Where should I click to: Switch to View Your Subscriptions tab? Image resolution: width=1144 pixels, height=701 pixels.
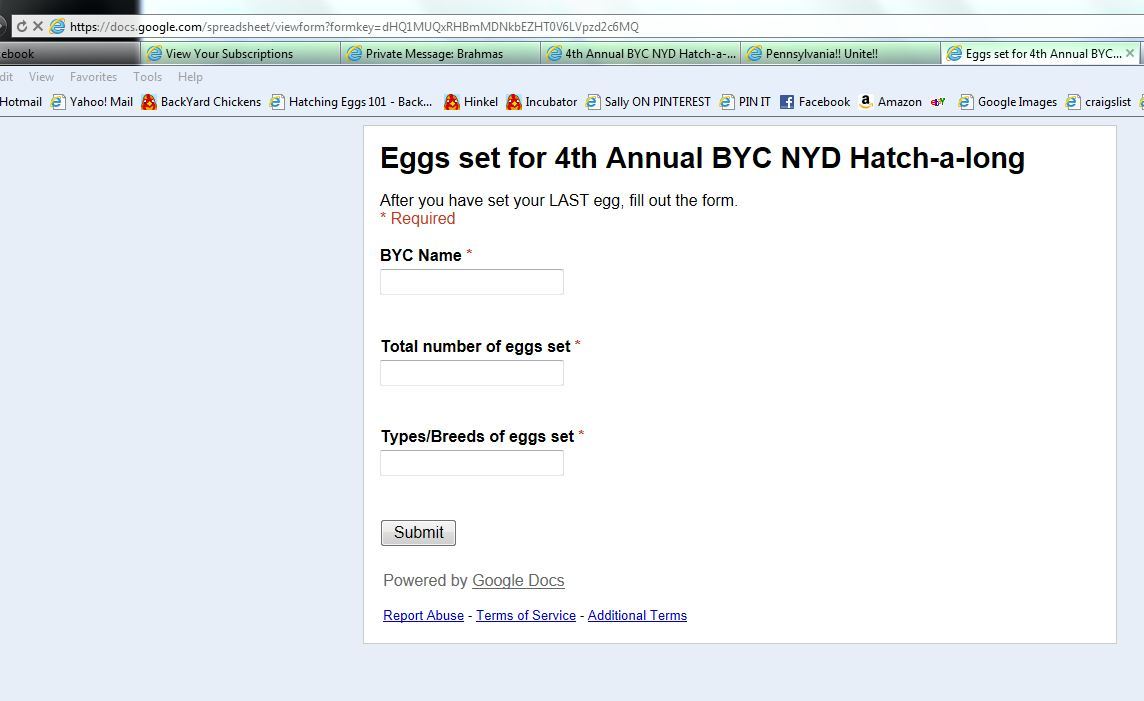pyautogui.click(x=229, y=54)
